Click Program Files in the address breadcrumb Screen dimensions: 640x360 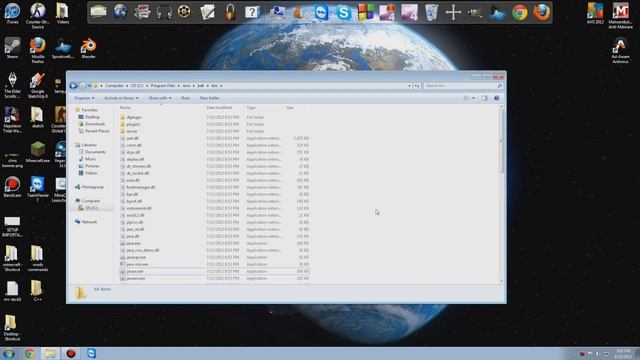[163, 86]
